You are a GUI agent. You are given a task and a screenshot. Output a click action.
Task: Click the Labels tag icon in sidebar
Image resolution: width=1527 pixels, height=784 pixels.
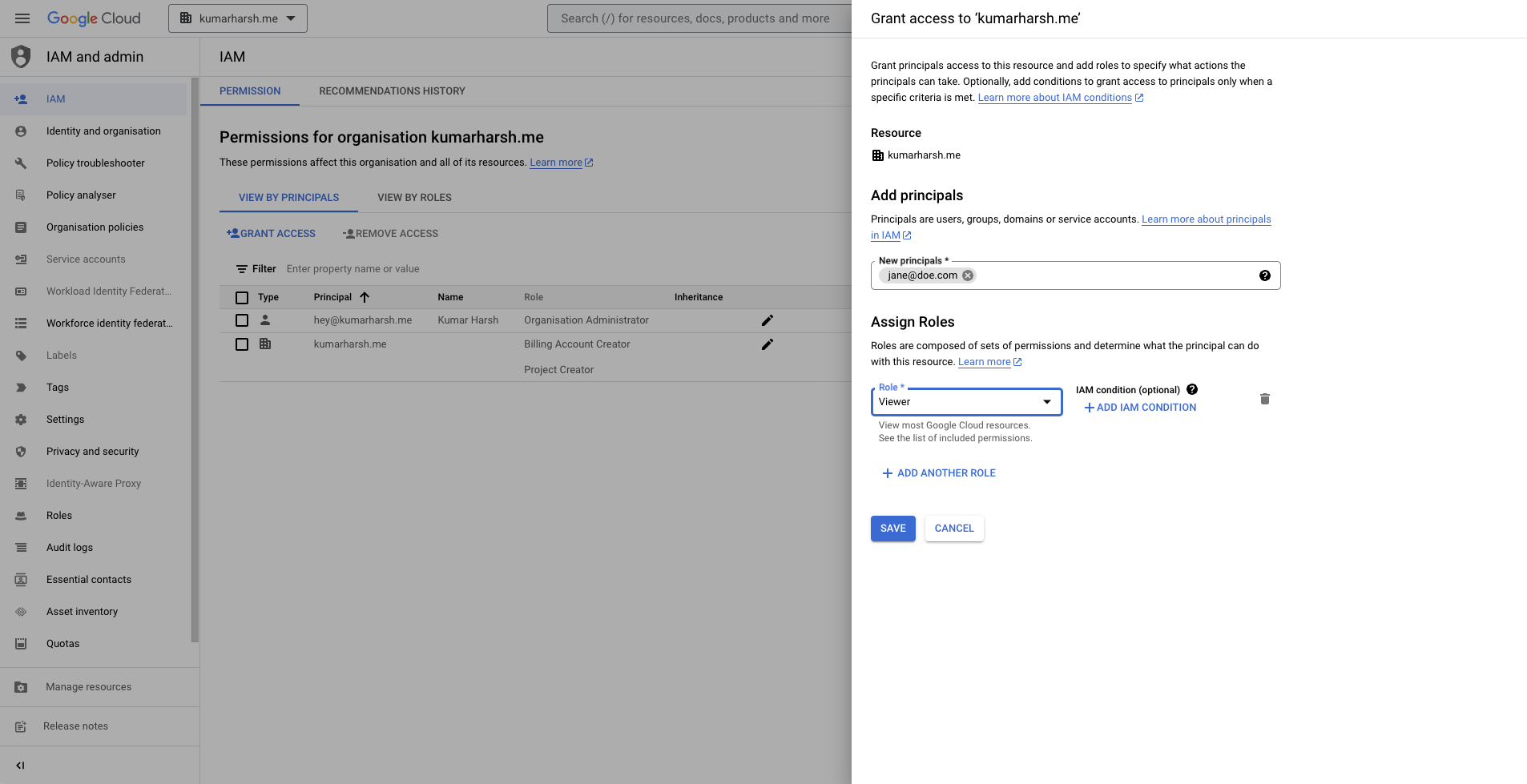click(22, 355)
